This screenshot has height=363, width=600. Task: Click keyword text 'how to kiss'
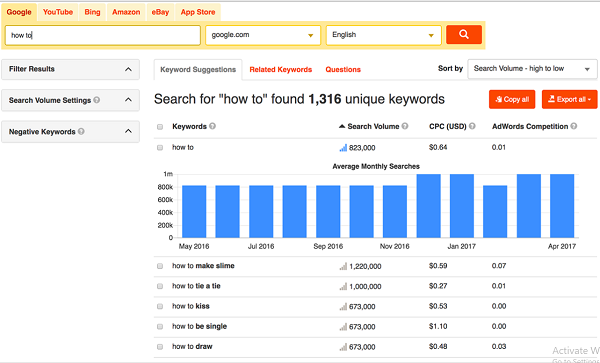[x=191, y=306]
